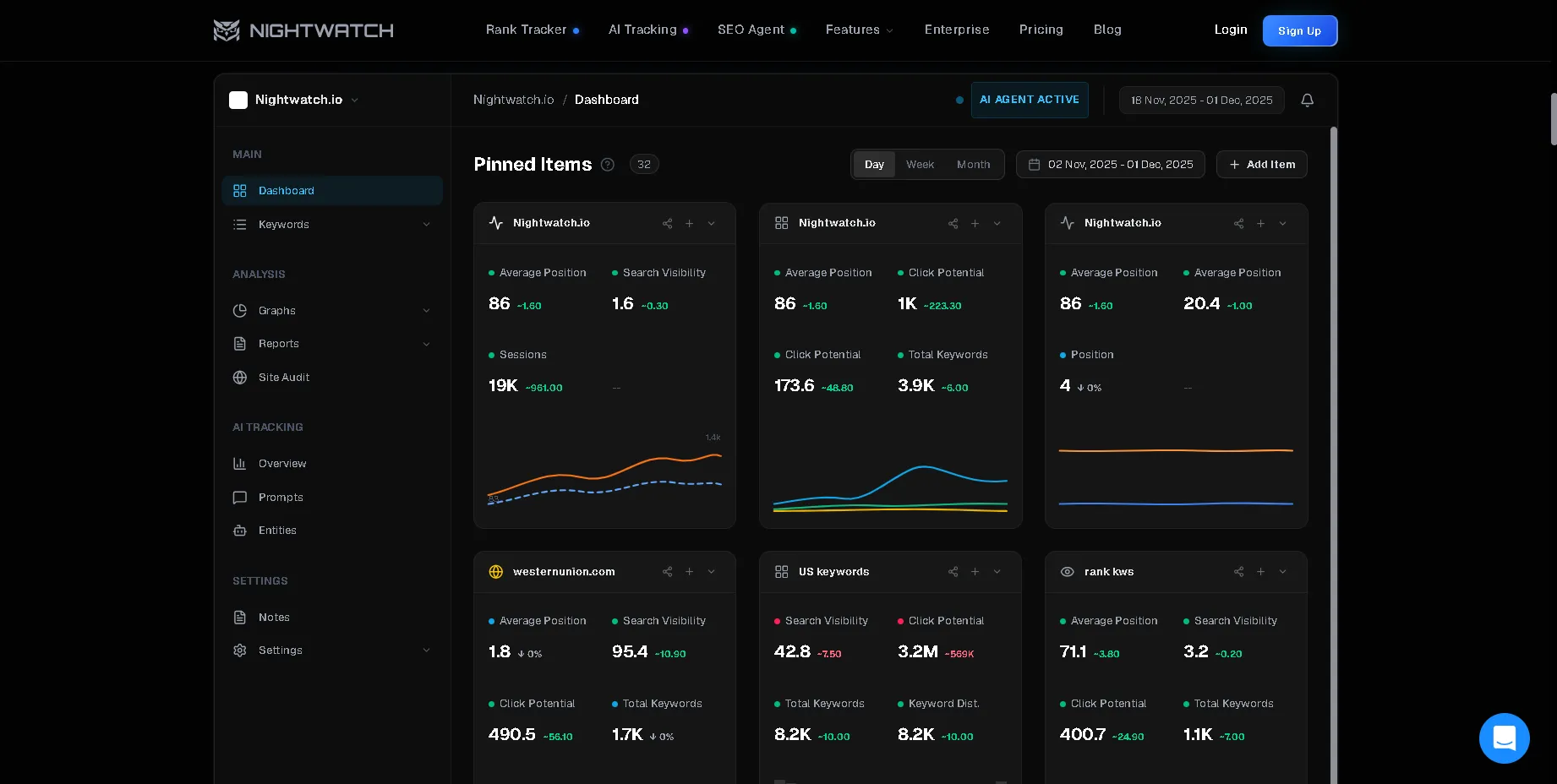Viewport: 1557px width, 784px height.
Task: Click the Notes document icon
Action: coord(240,618)
